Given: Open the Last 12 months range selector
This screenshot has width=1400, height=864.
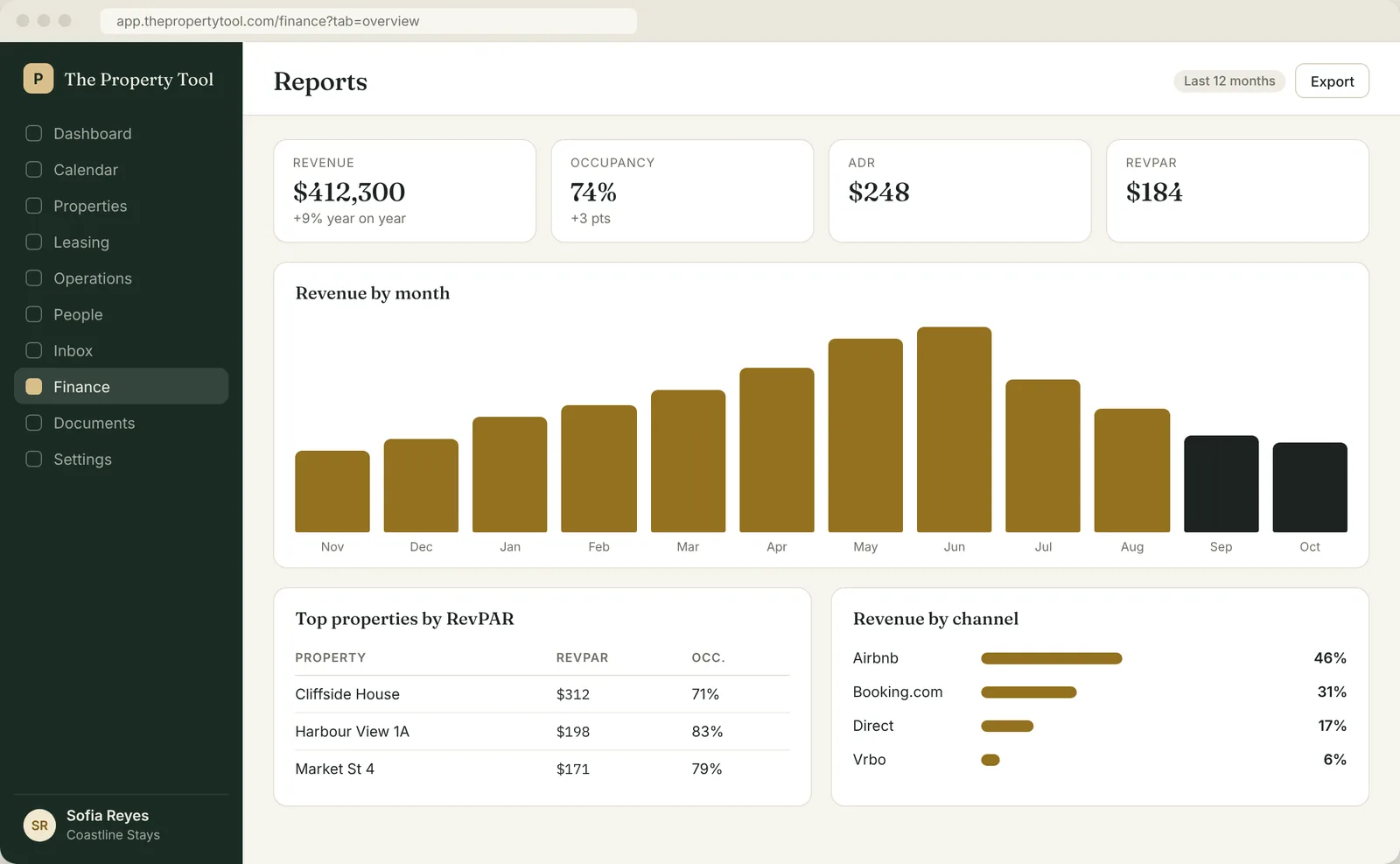Looking at the screenshot, I should tap(1229, 81).
